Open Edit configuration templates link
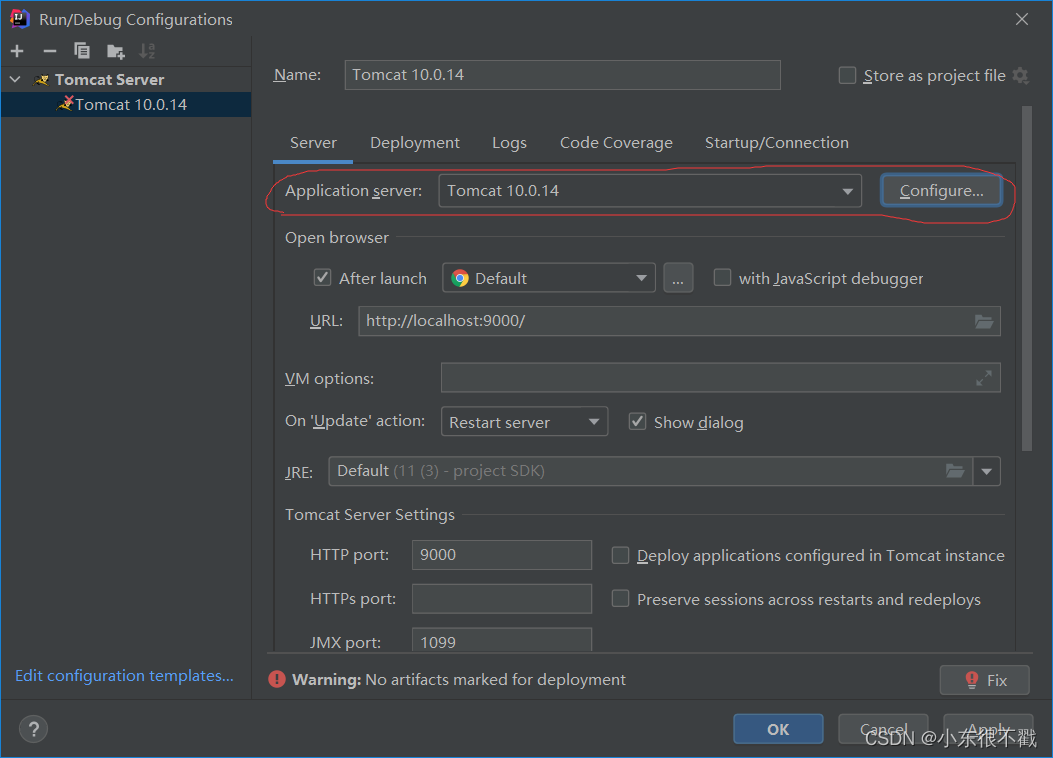 tap(124, 676)
